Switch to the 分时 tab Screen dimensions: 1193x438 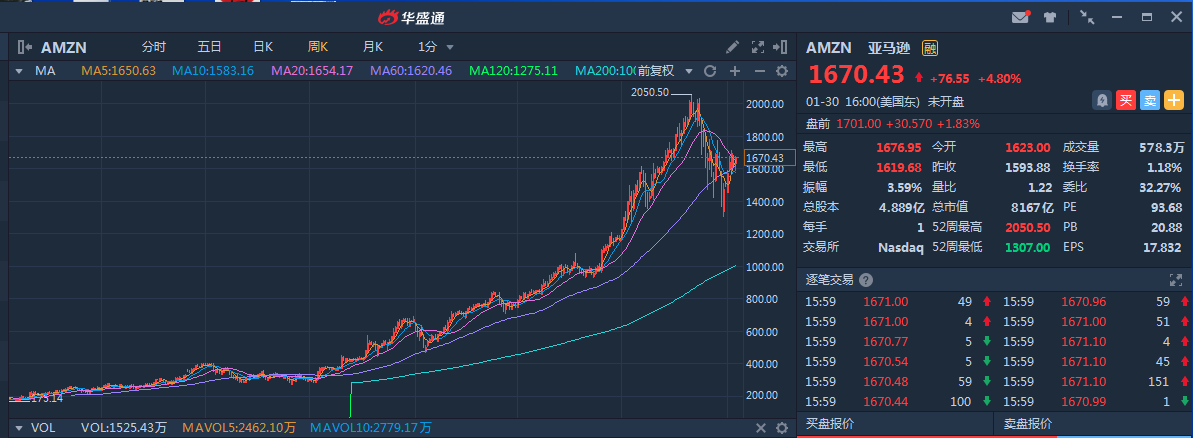[153, 47]
